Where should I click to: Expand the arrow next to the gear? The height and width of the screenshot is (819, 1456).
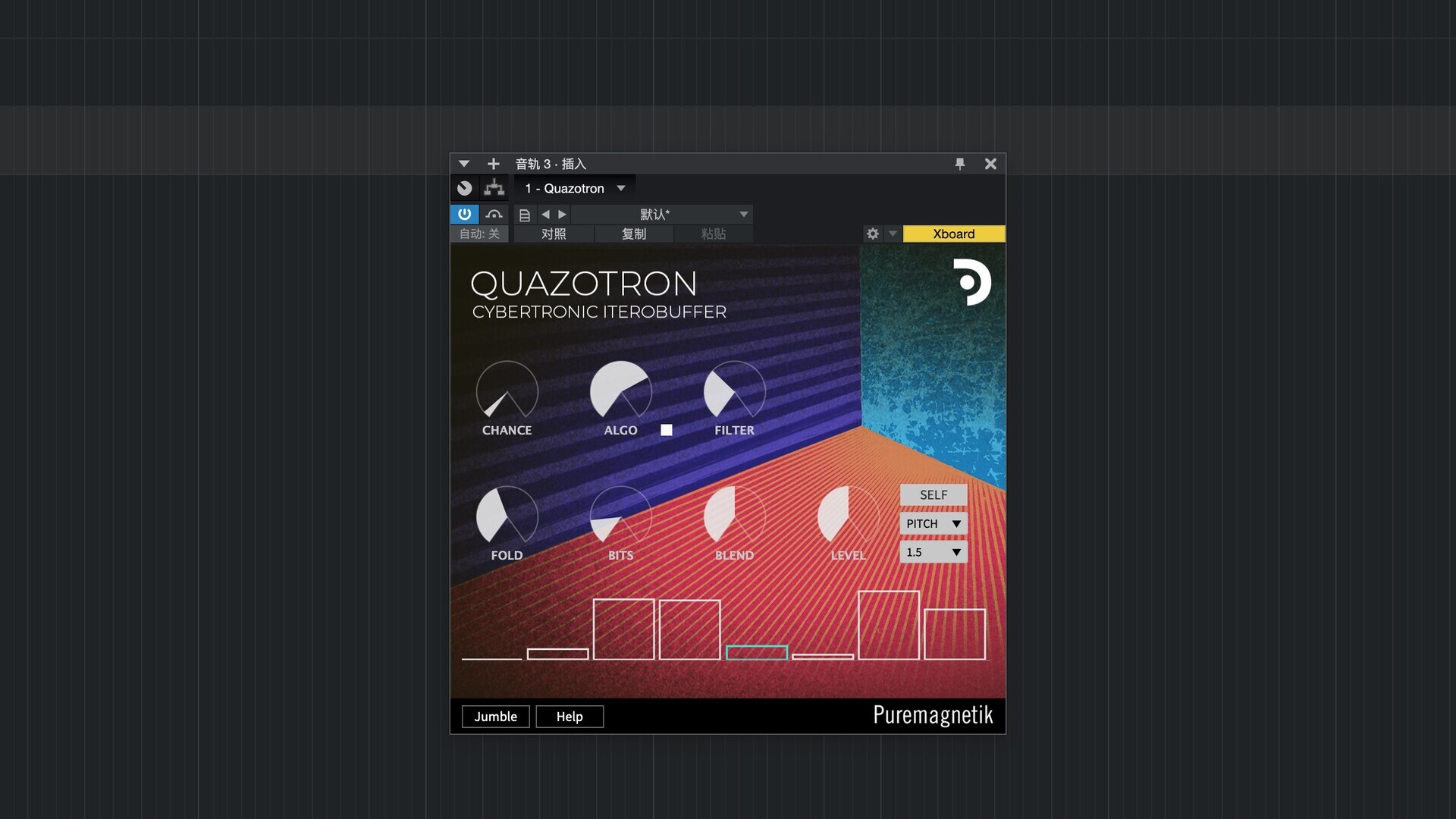[x=893, y=234]
